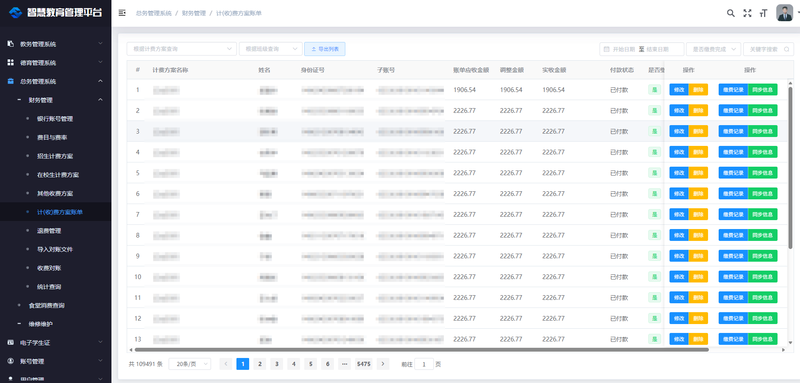This screenshot has width=800, height=383.
Task: Click 缴费记录 button in row 9
Action: pyautogui.click(x=733, y=256)
